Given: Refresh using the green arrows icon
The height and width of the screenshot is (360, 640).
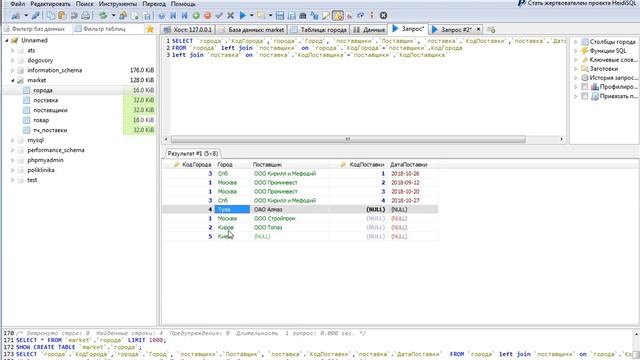Looking at the screenshot, I should click(x=103, y=16).
